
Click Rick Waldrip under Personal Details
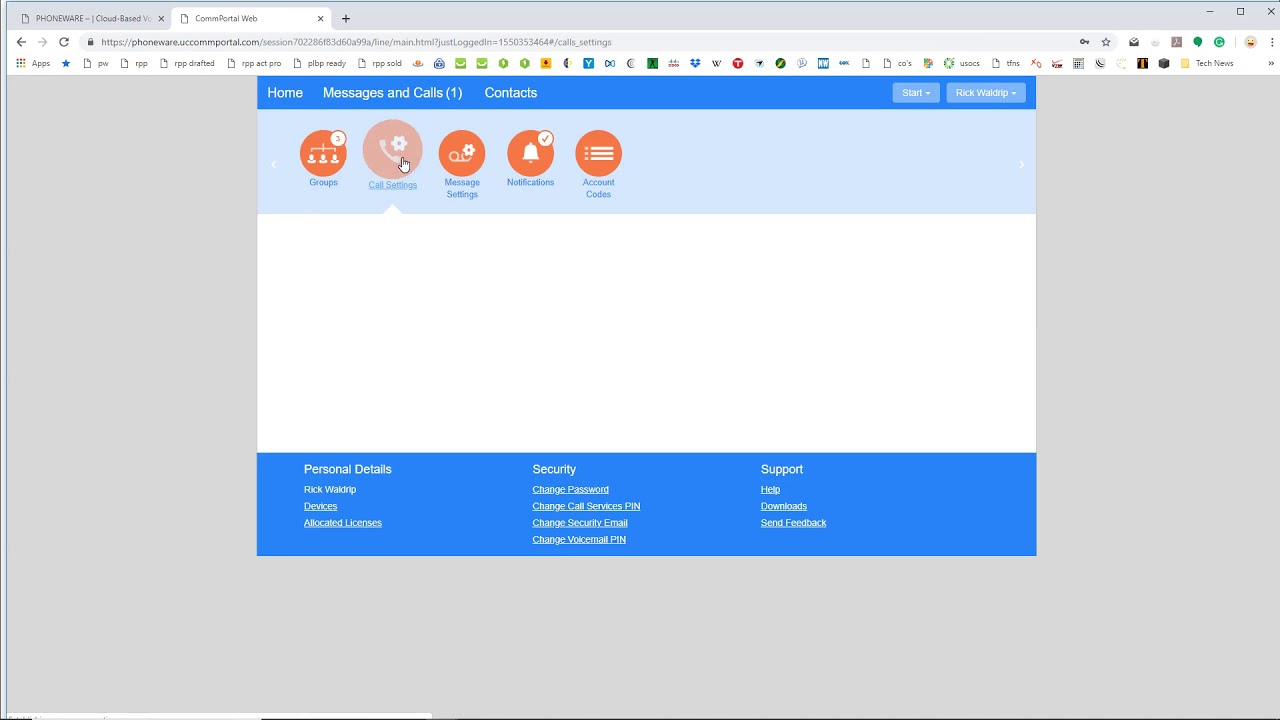pyautogui.click(x=330, y=490)
